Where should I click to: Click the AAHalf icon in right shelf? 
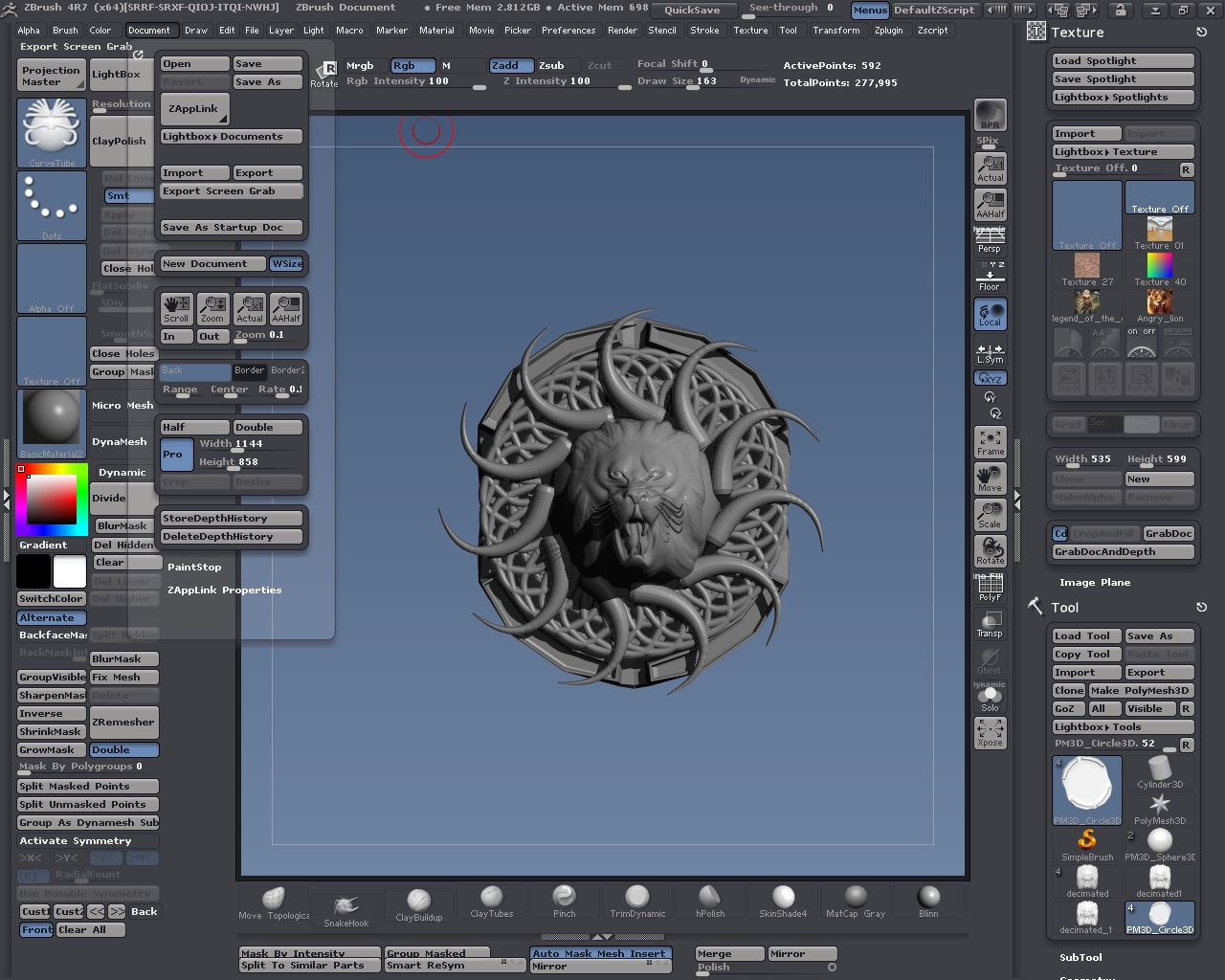pos(991,205)
